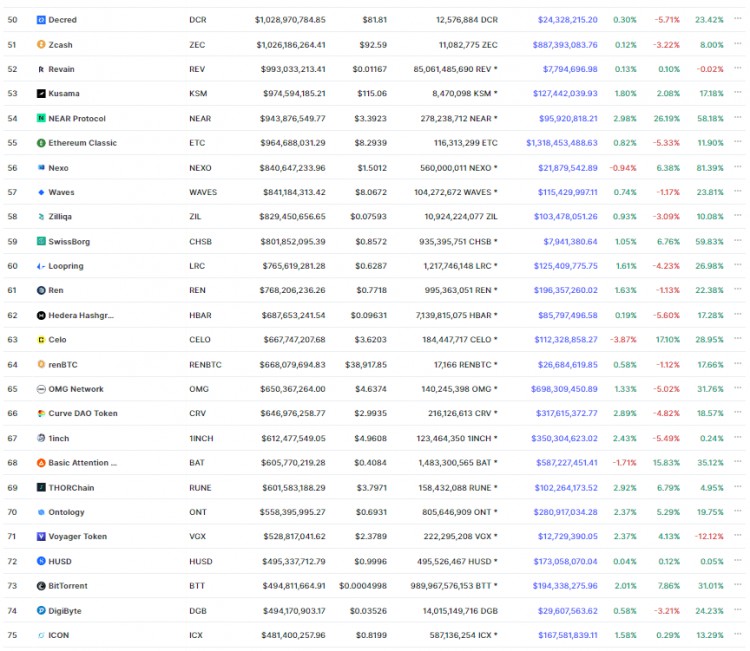Open the more options menu for Decred
750x651 pixels.
point(738,18)
